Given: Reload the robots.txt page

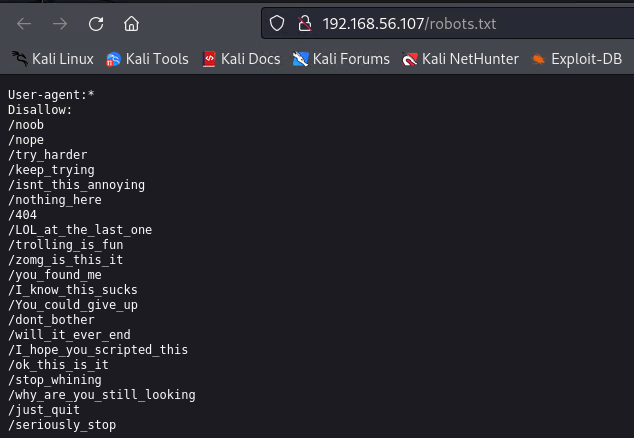Looking at the screenshot, I should click(96, 23).
